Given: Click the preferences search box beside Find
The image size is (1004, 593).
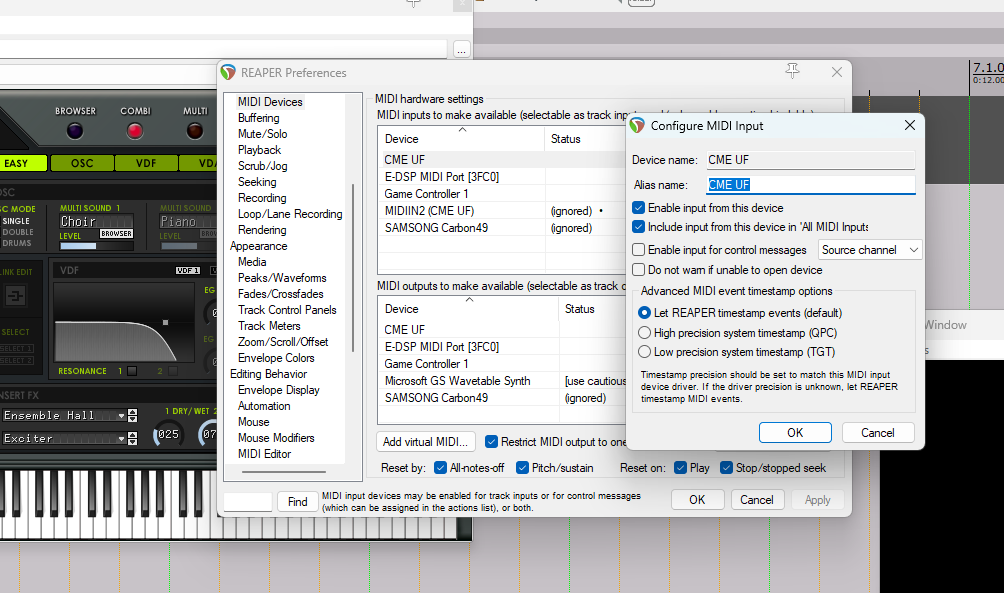Looking at the screenshot, I should coord(248,502).
